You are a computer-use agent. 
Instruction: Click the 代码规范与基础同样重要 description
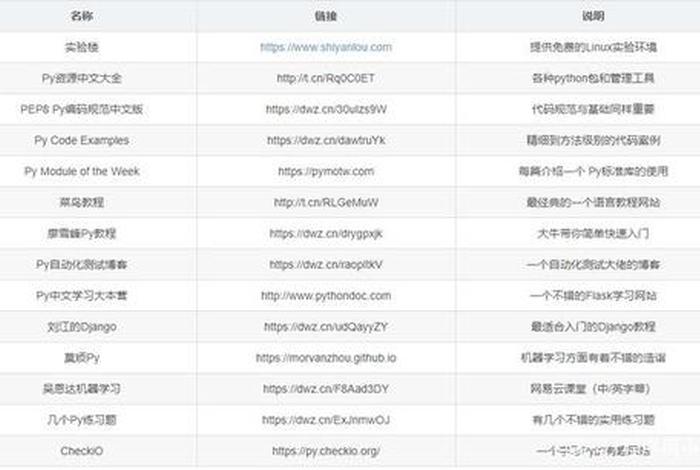(x=593, y=109)
